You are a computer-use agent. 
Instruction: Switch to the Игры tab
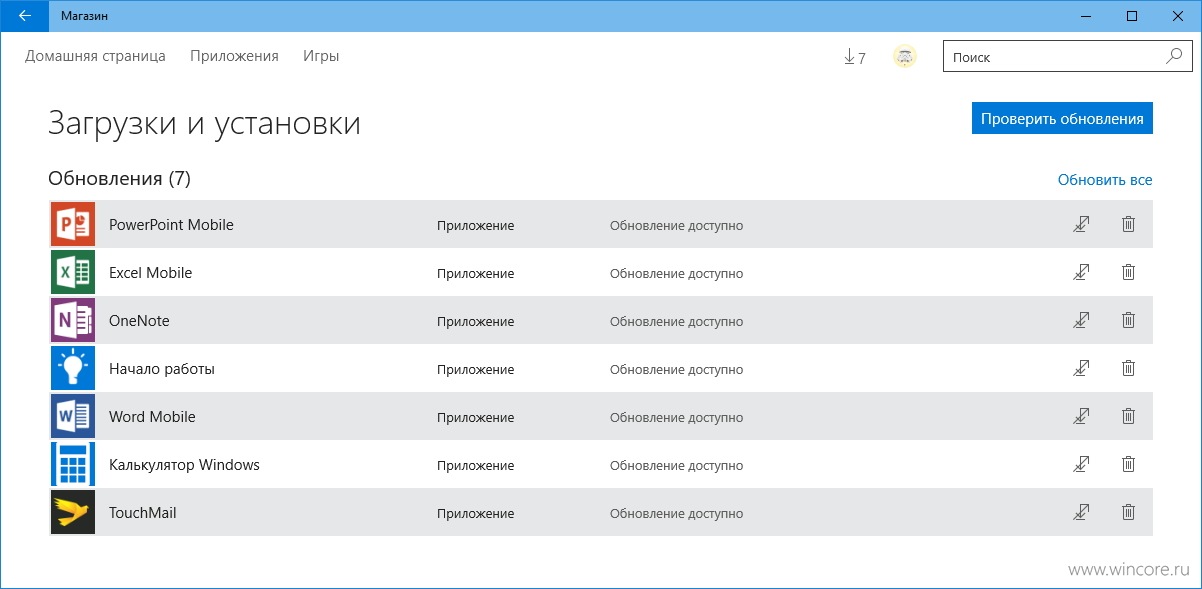pos(321,57)
